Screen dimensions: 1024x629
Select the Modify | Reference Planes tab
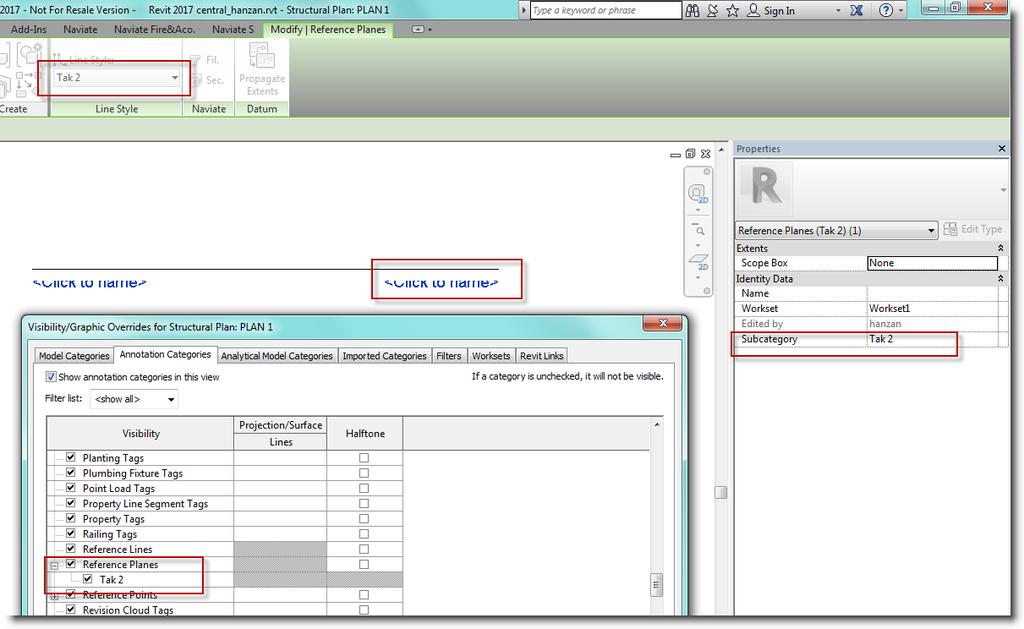[328, 29]
